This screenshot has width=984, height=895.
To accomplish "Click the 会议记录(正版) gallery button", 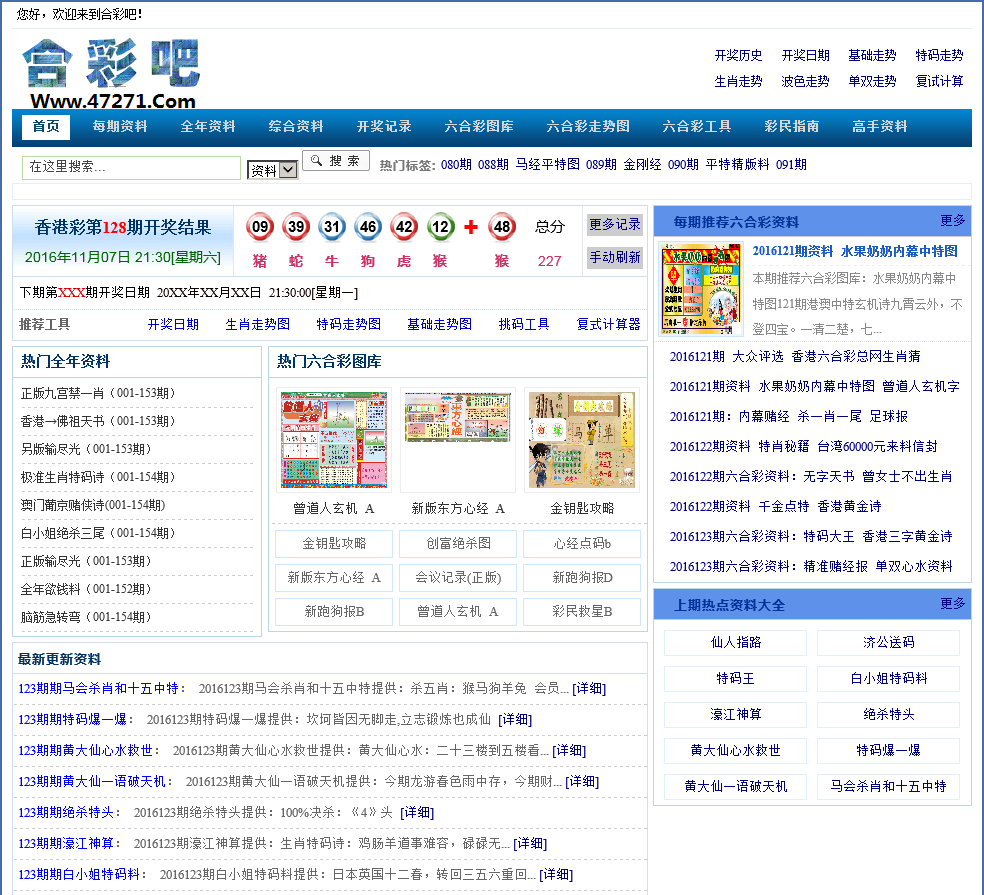I will [458, 577].
